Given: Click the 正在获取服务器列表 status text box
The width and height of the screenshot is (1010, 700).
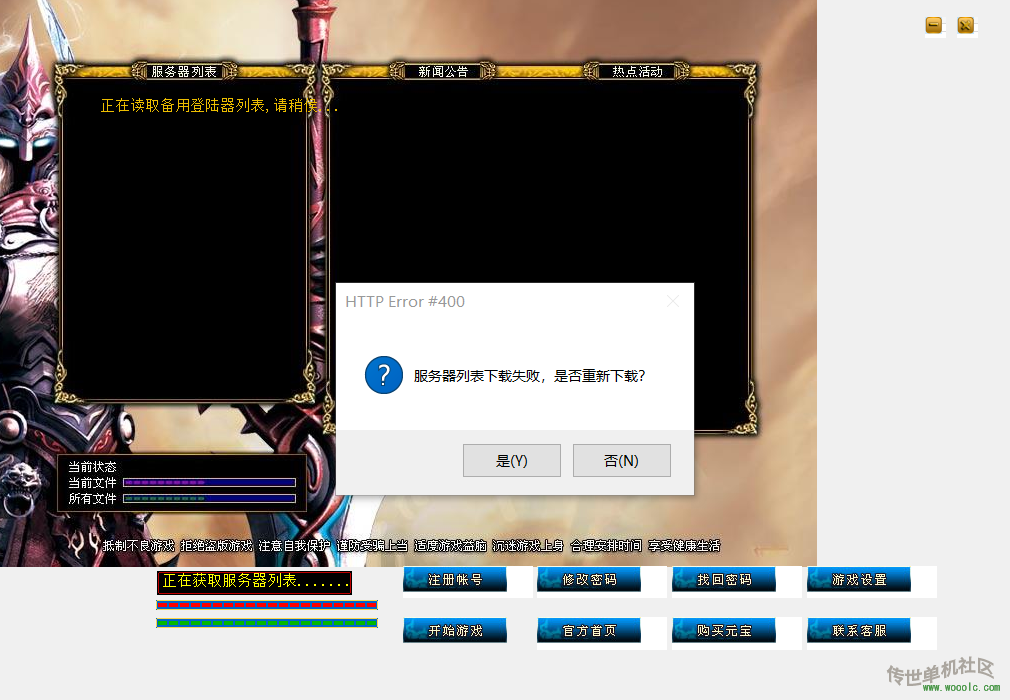Looking at the screenshot, I should click(254, 582).
